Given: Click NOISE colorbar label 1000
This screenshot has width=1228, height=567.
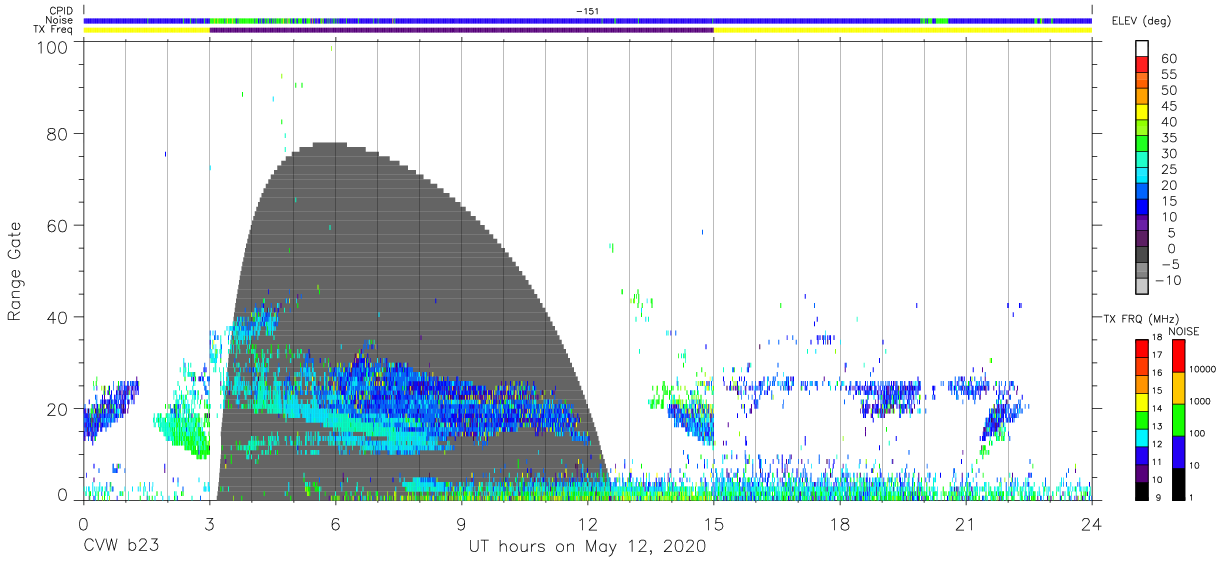Looking at the screenshot, I should coord(1202,401).
